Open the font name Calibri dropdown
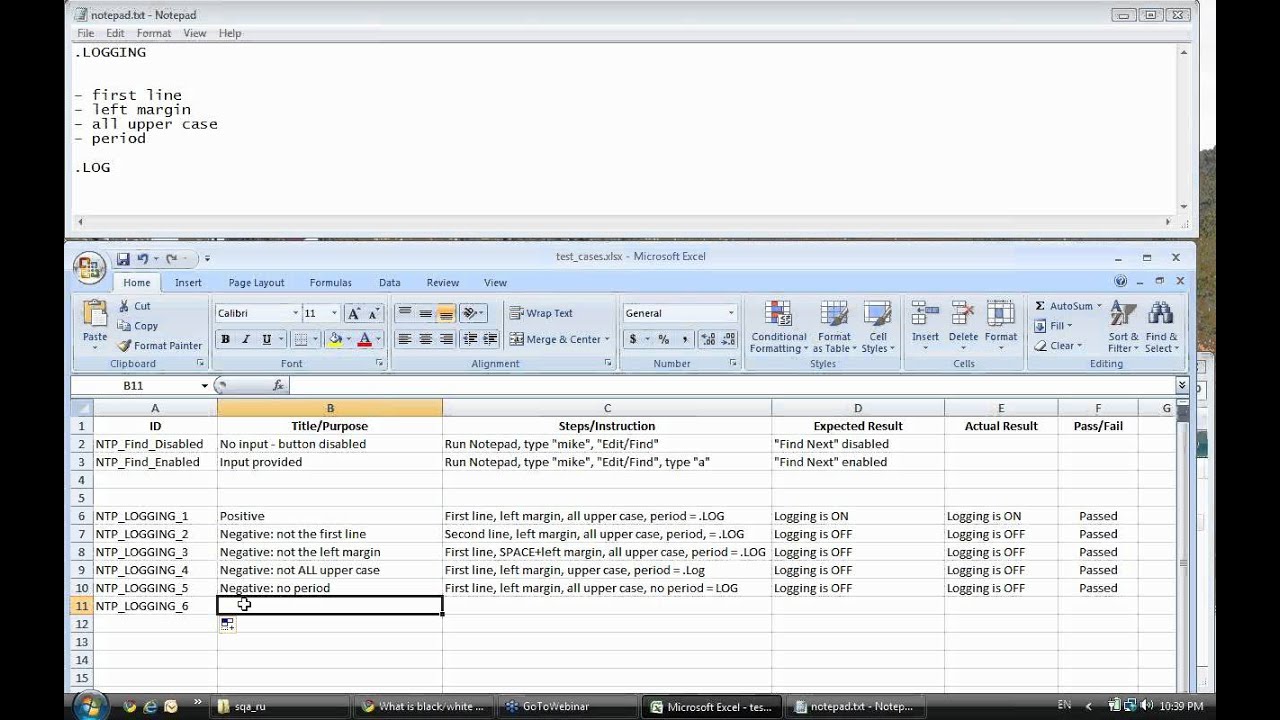This screenshot has height=720, width=1280. [295, 313]
